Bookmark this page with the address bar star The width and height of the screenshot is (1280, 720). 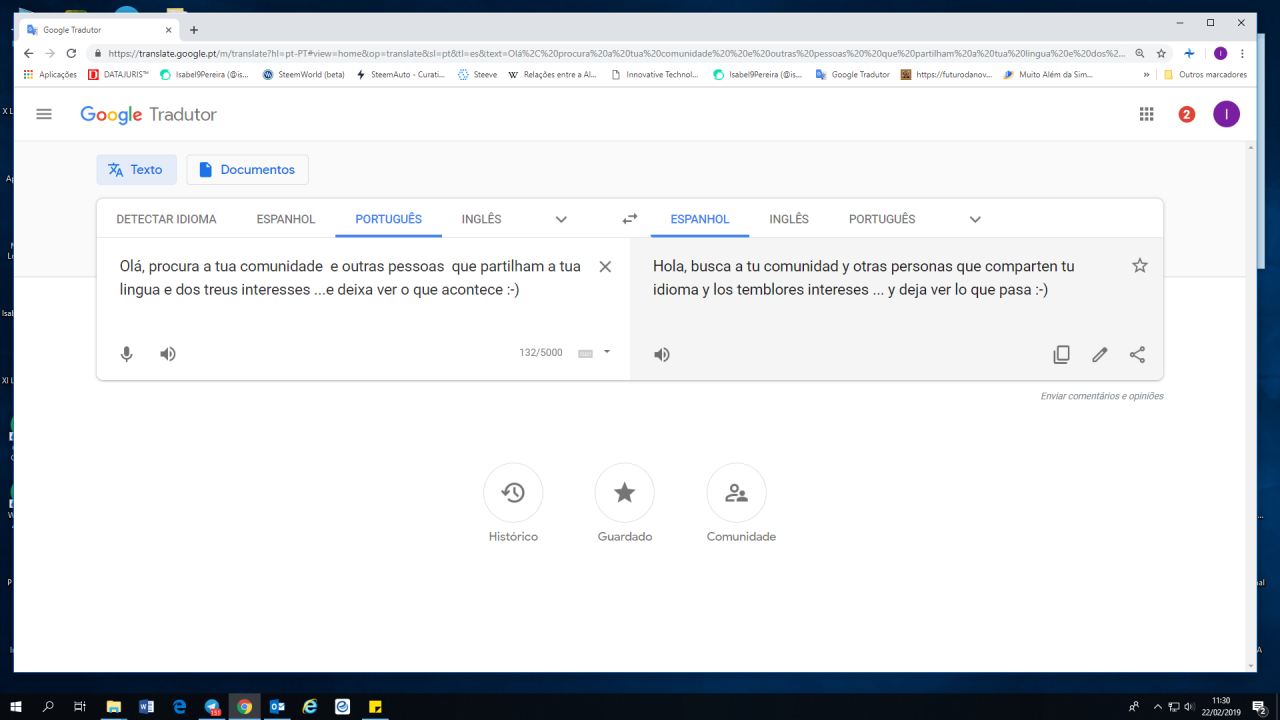pyautogui.click(x=1161, y=54)
